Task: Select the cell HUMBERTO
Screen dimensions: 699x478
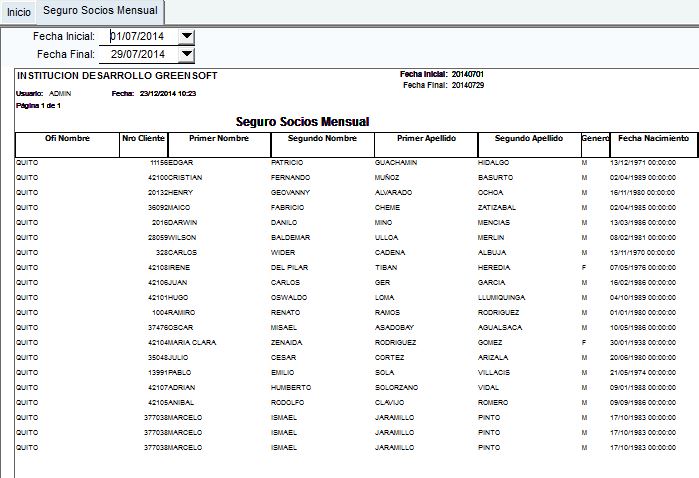Action: pos(291,387)
